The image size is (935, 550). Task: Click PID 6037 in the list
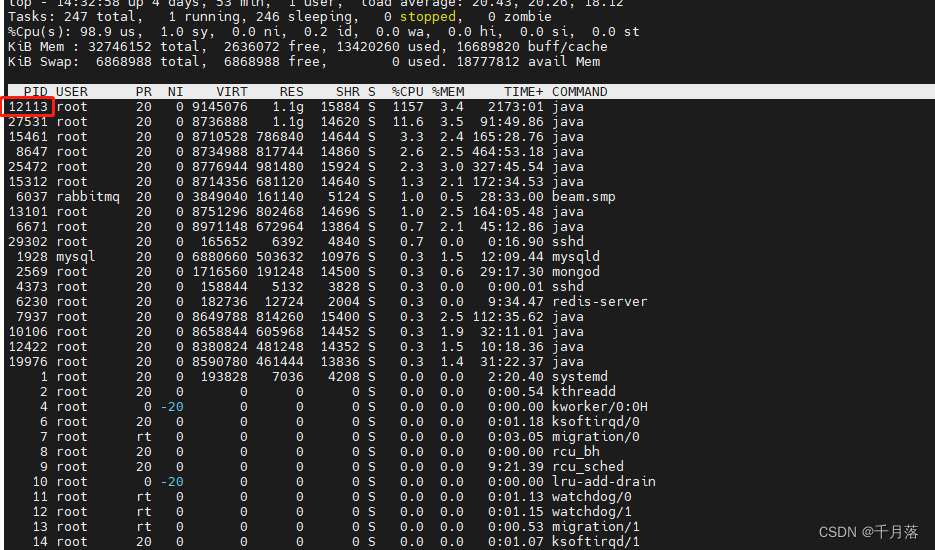[x=32, y=197]
